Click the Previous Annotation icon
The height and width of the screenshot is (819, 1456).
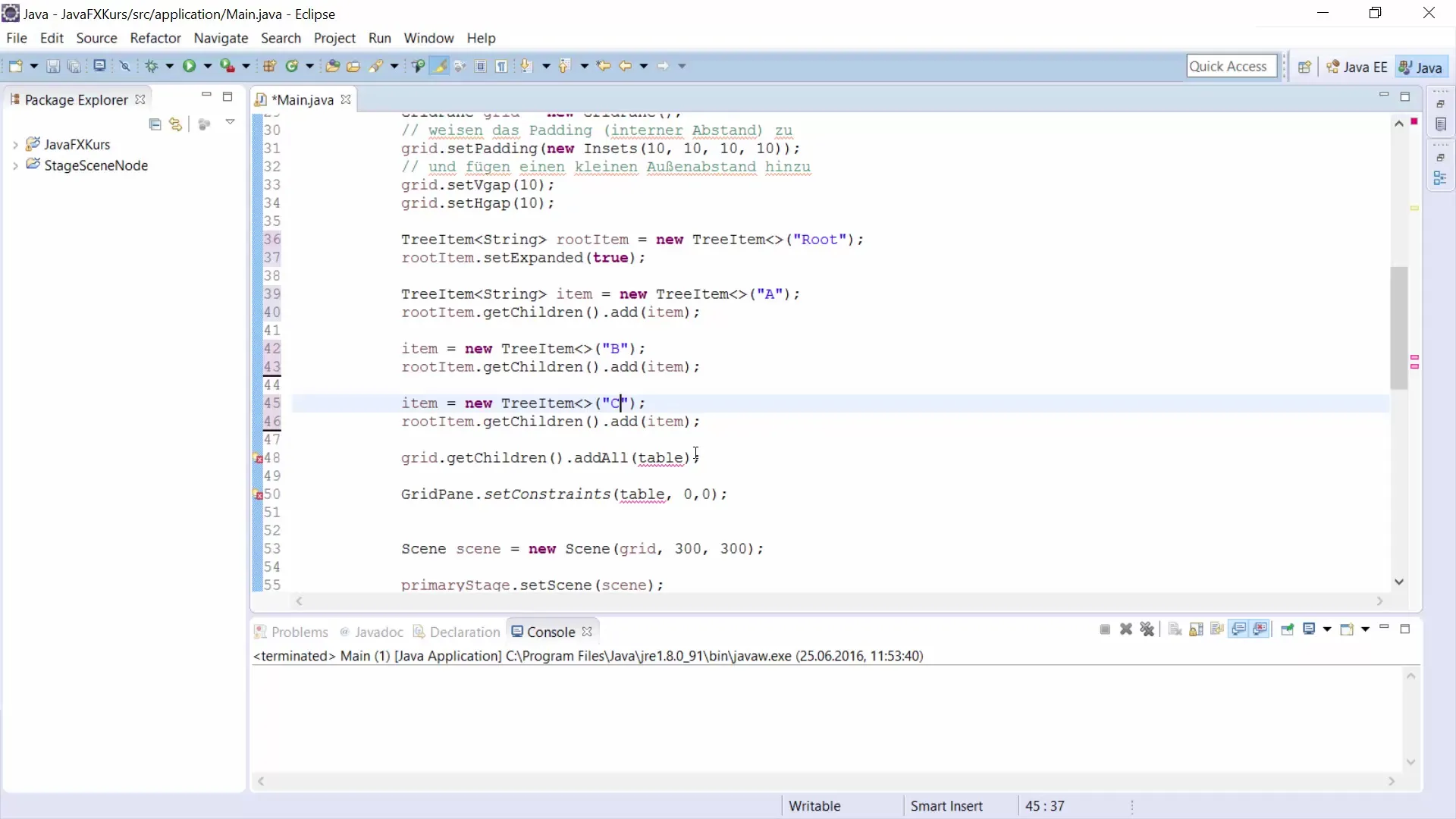point(564,66)
